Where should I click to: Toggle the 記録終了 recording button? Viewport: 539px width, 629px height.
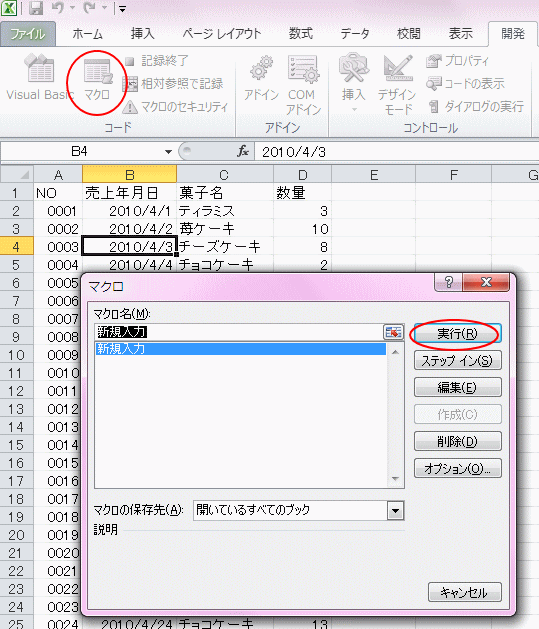click(x=156, y=61)
